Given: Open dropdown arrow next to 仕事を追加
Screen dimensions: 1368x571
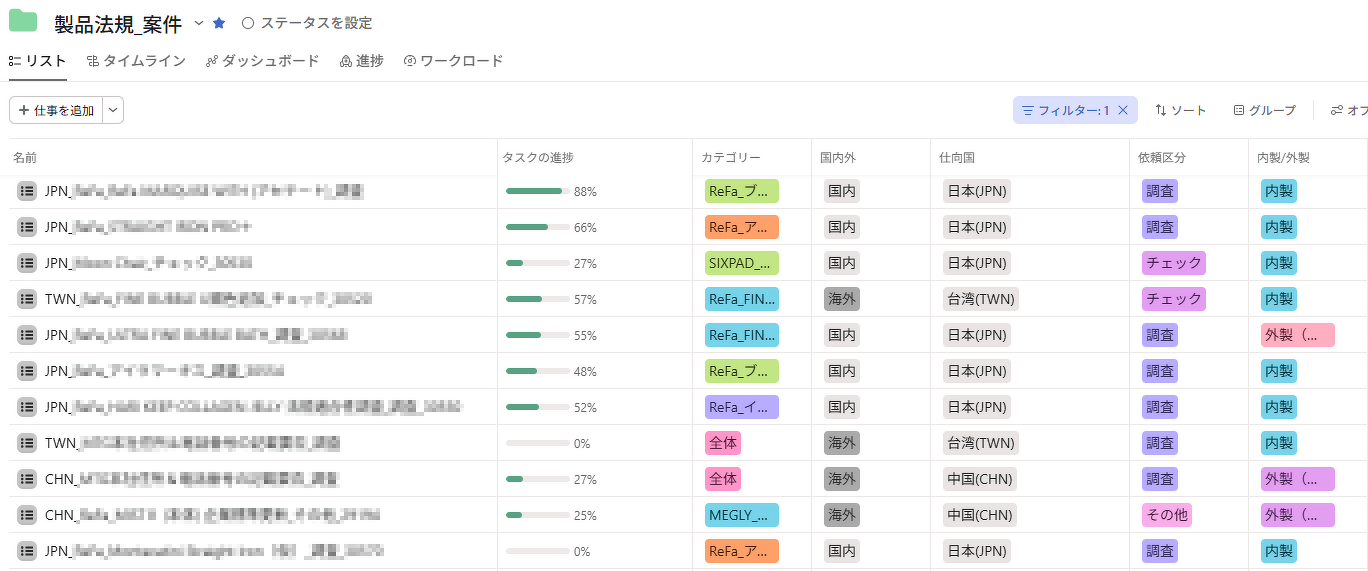Looking at the screenshot, I should (114, 110).
